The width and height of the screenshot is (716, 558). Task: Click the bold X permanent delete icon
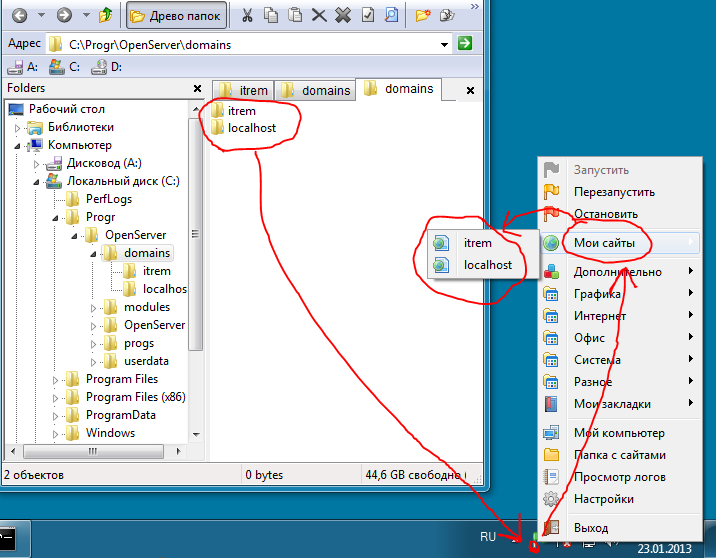(343, 16)
